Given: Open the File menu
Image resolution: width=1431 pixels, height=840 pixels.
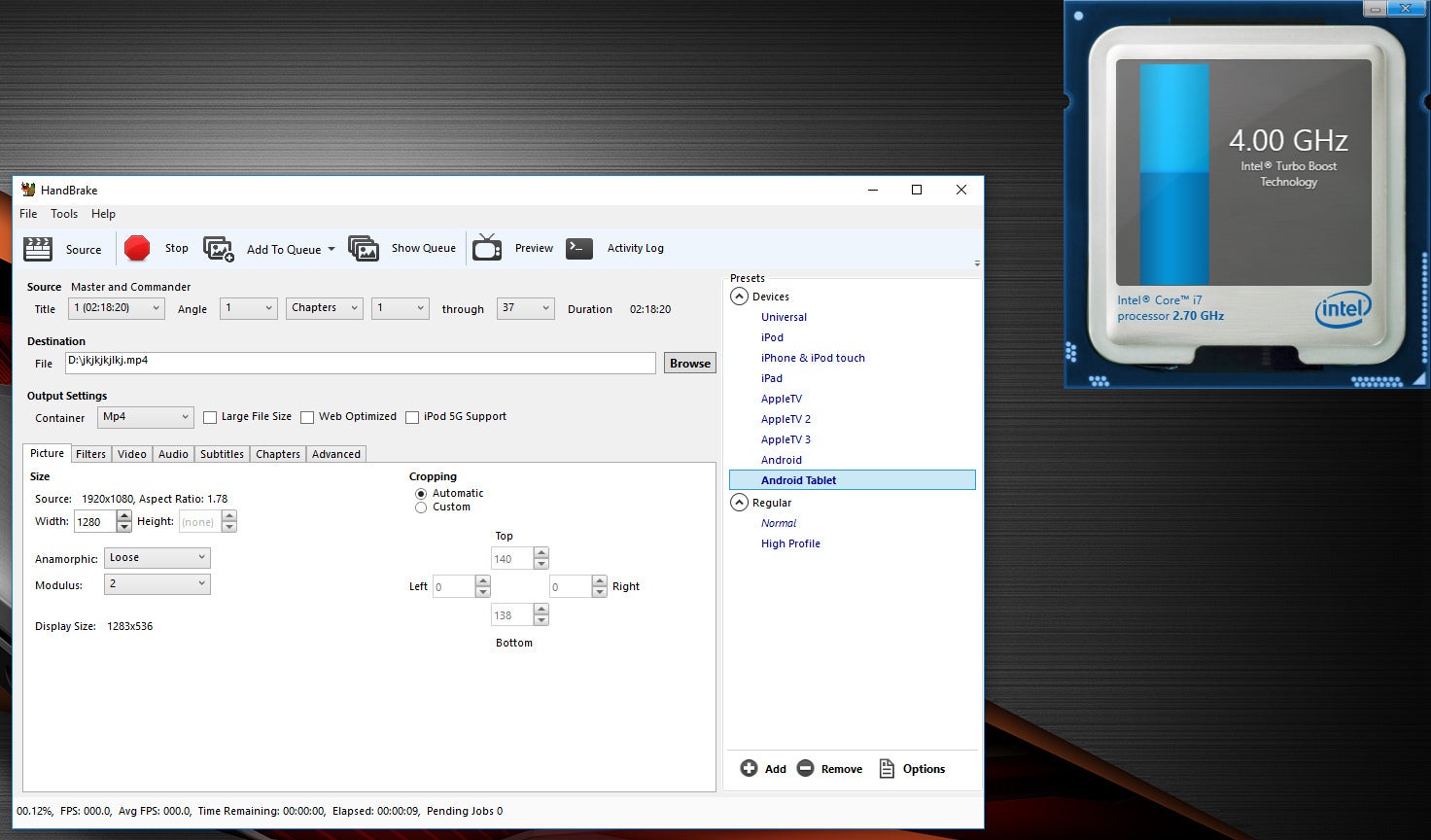Looking at the screenshot, I should click(28, 214).
